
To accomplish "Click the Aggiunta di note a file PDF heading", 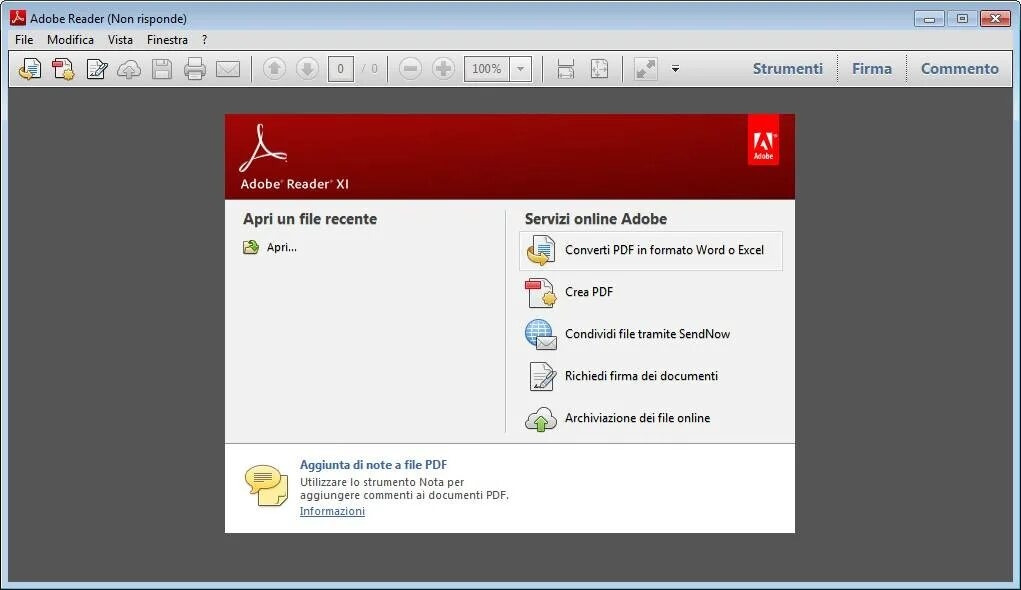I will (x=373, y=465).
